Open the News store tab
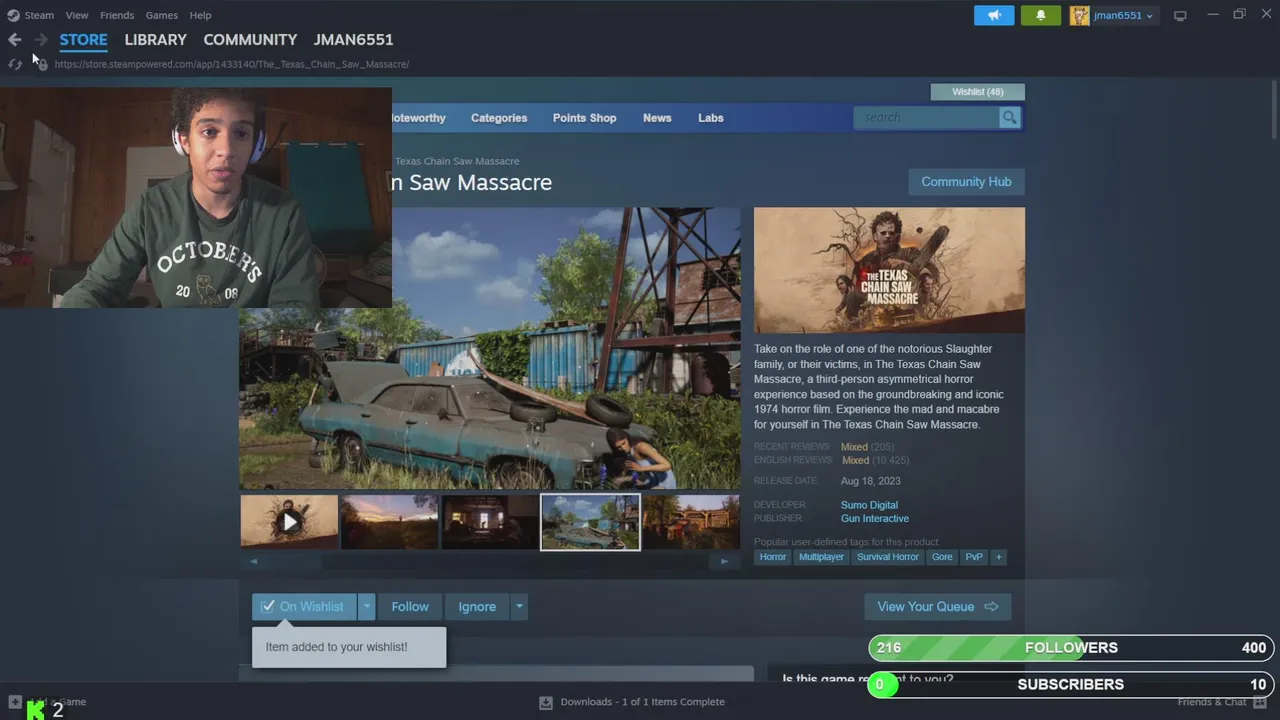The image size is (1280, 720). coord(657,118)
